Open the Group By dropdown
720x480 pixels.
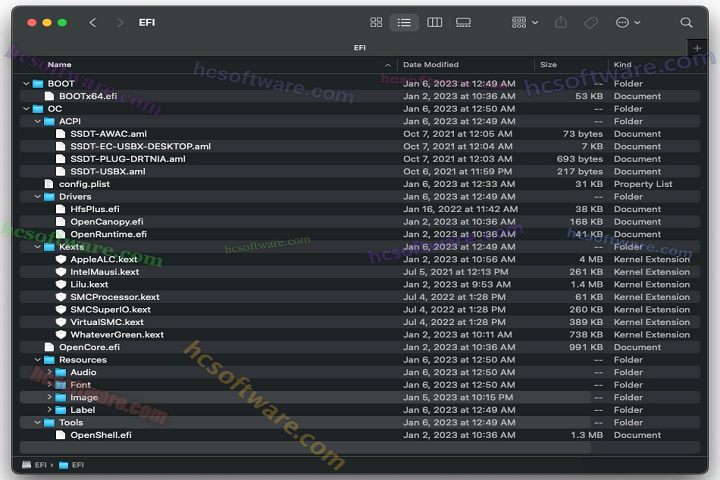click(x=524, y=22)
